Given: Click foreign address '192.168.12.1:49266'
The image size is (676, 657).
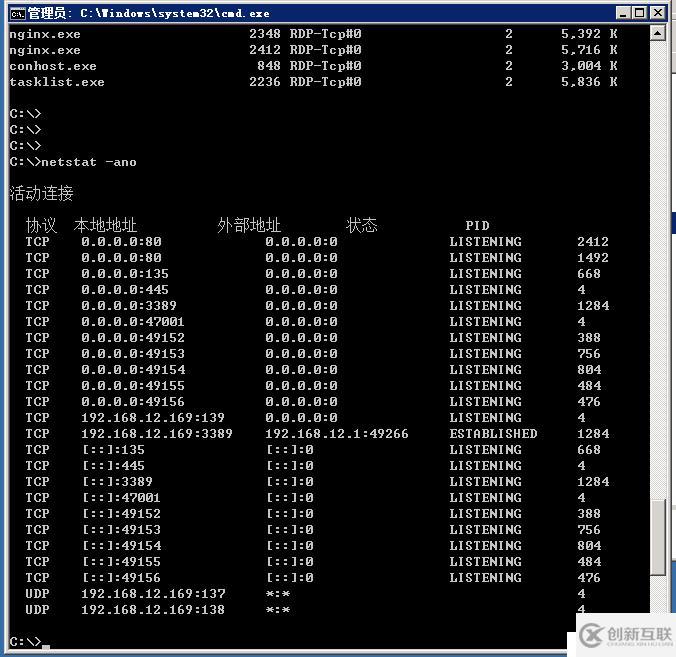Looking at the screenshot, I should tap(337, 433).
